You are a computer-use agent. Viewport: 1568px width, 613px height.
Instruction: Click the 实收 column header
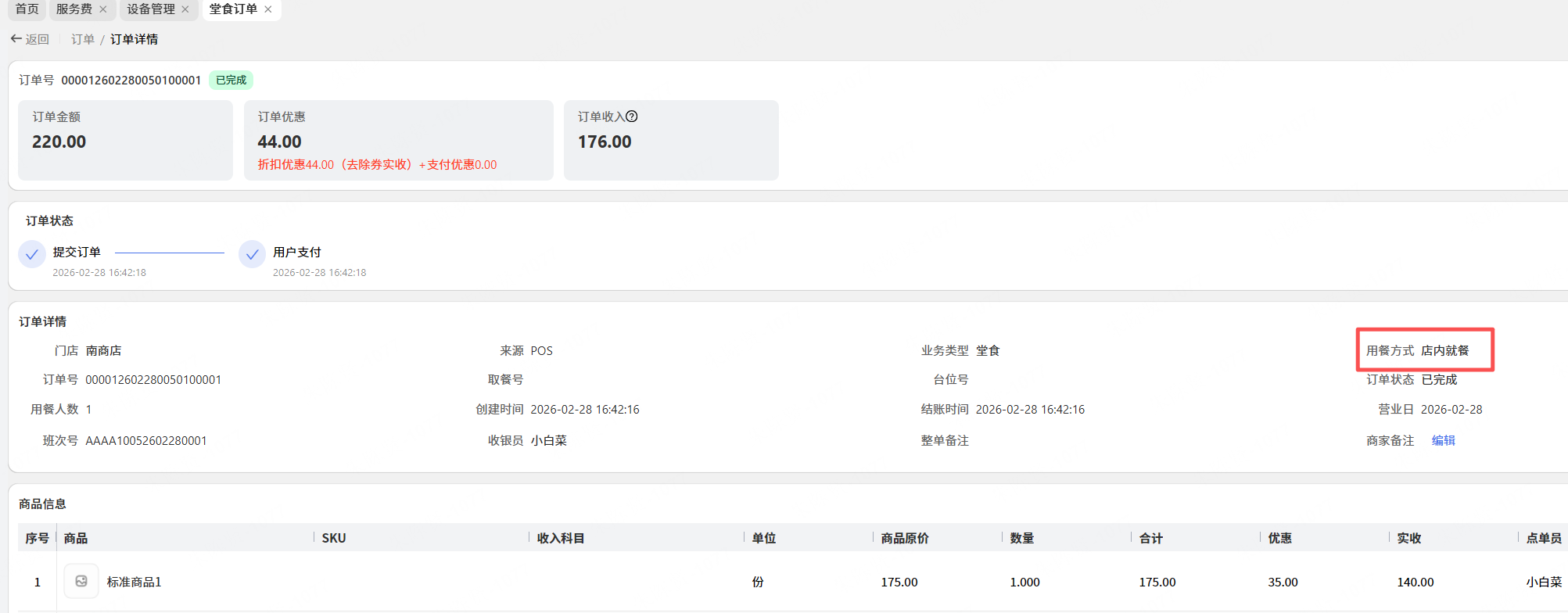tap(1409, 538)
